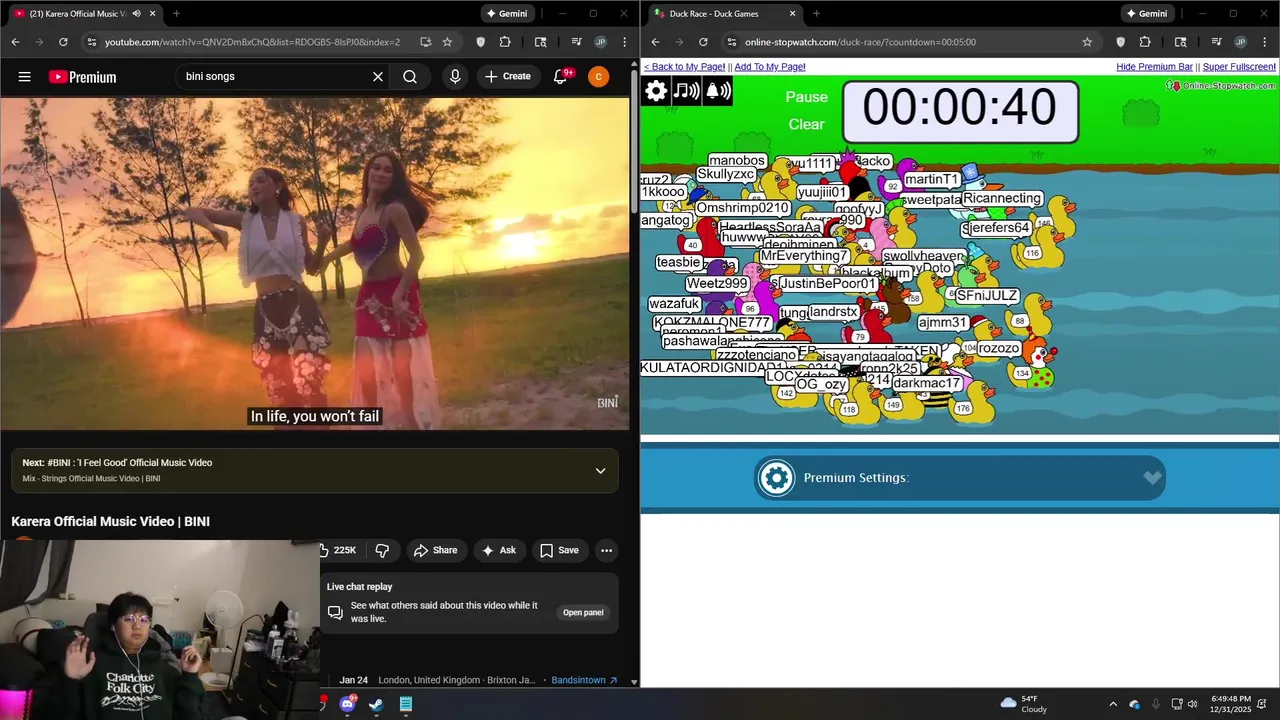This screenshot has width=1280, height=720.
Task: Pause the duck race timer
Action: tap(807, 97)
